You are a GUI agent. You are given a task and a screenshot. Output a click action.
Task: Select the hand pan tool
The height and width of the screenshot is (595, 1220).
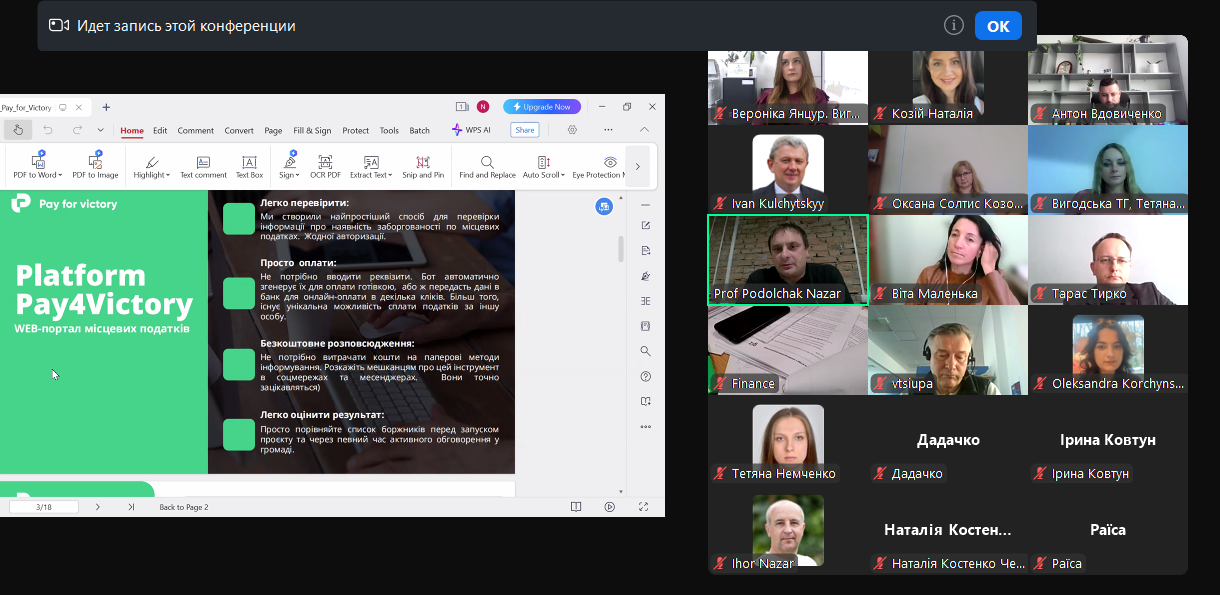pos(18,130)
